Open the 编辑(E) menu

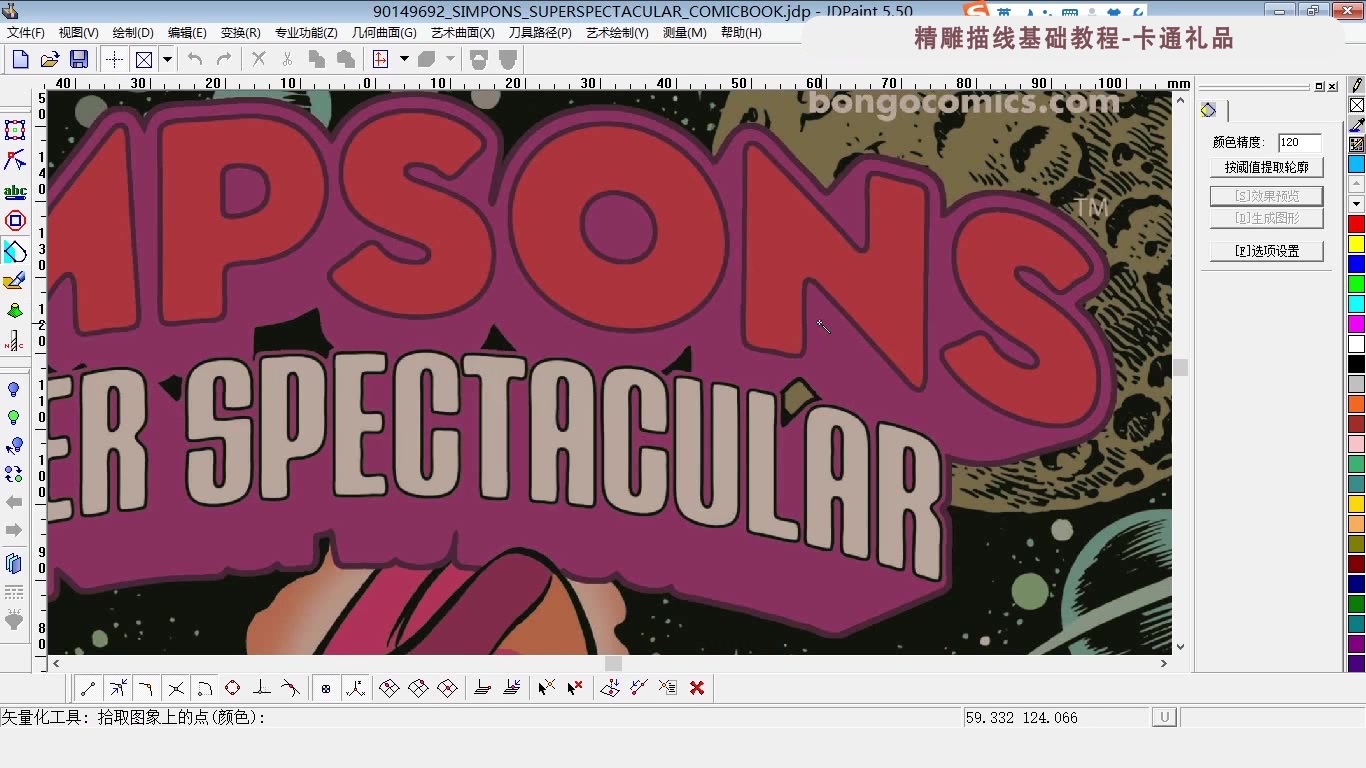pos(187,32)
